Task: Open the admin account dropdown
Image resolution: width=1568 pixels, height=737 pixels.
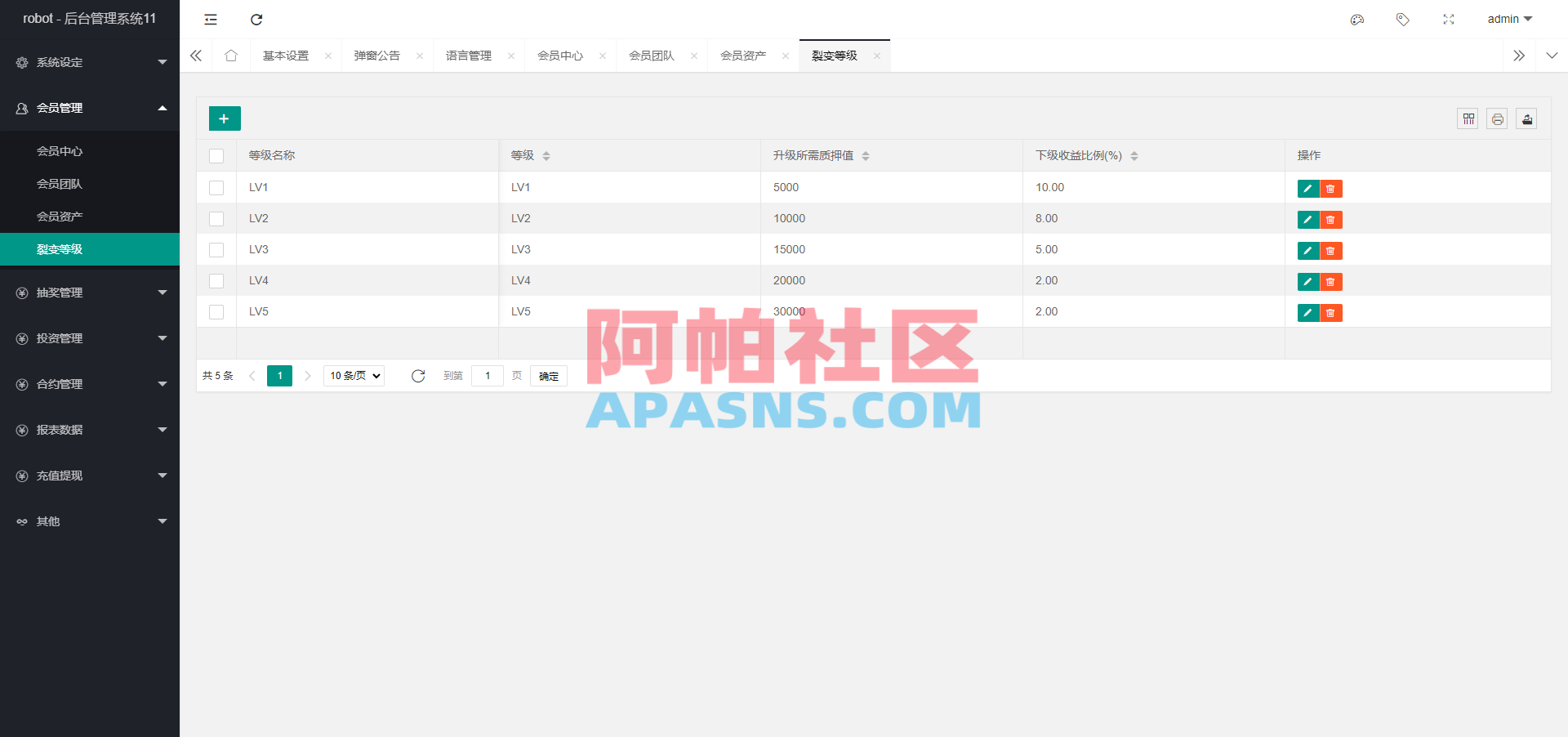Action: [1508, 19]
